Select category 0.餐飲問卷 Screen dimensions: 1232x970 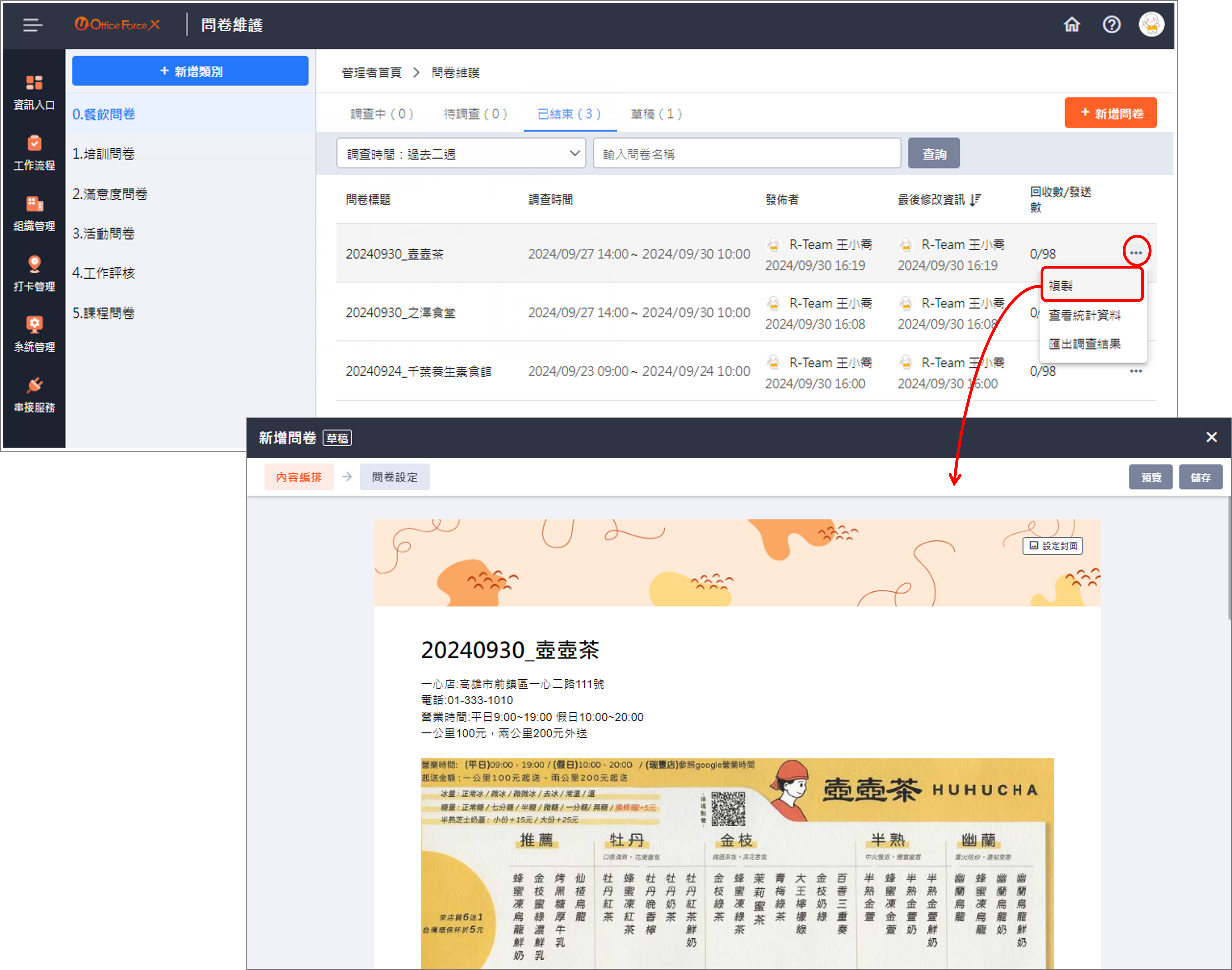coord(190,114)
